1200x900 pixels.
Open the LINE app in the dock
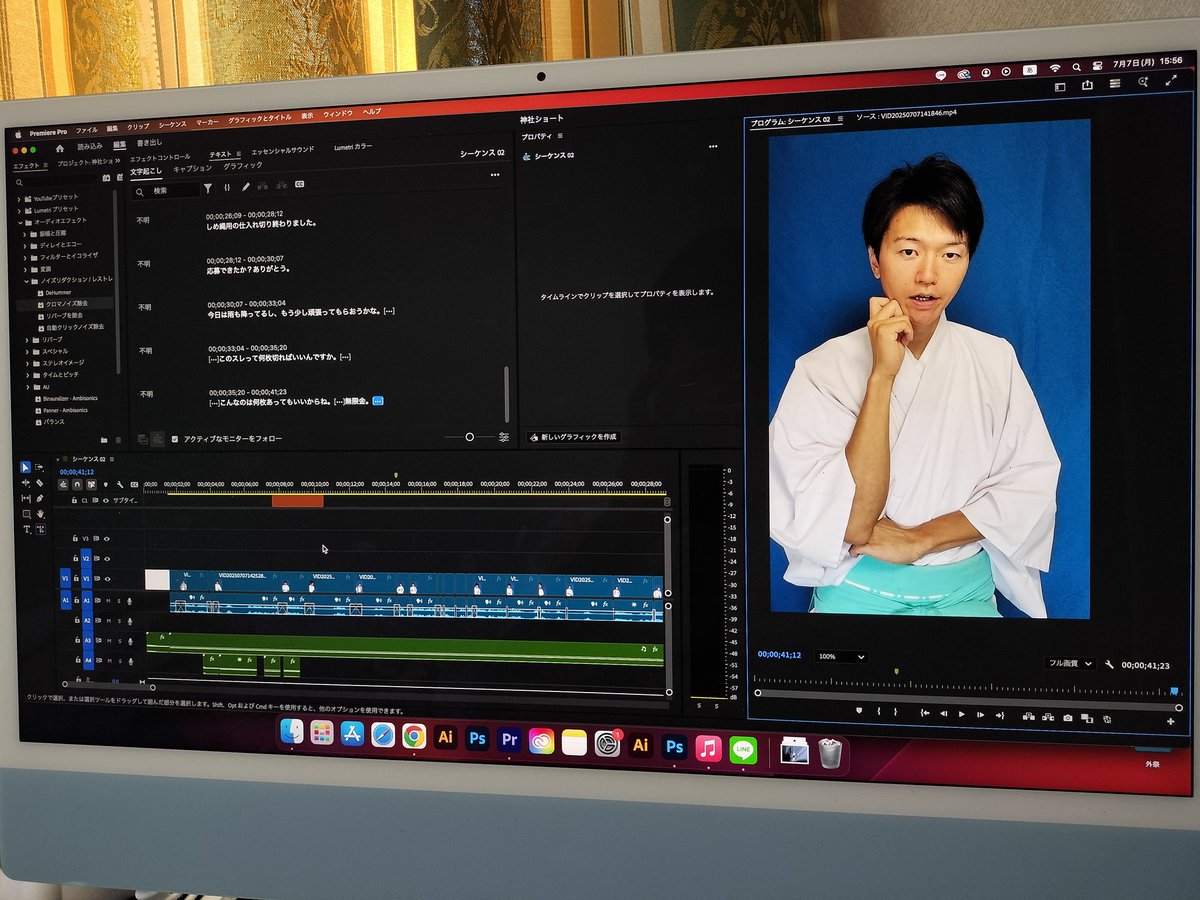click(x=743, y=750)
